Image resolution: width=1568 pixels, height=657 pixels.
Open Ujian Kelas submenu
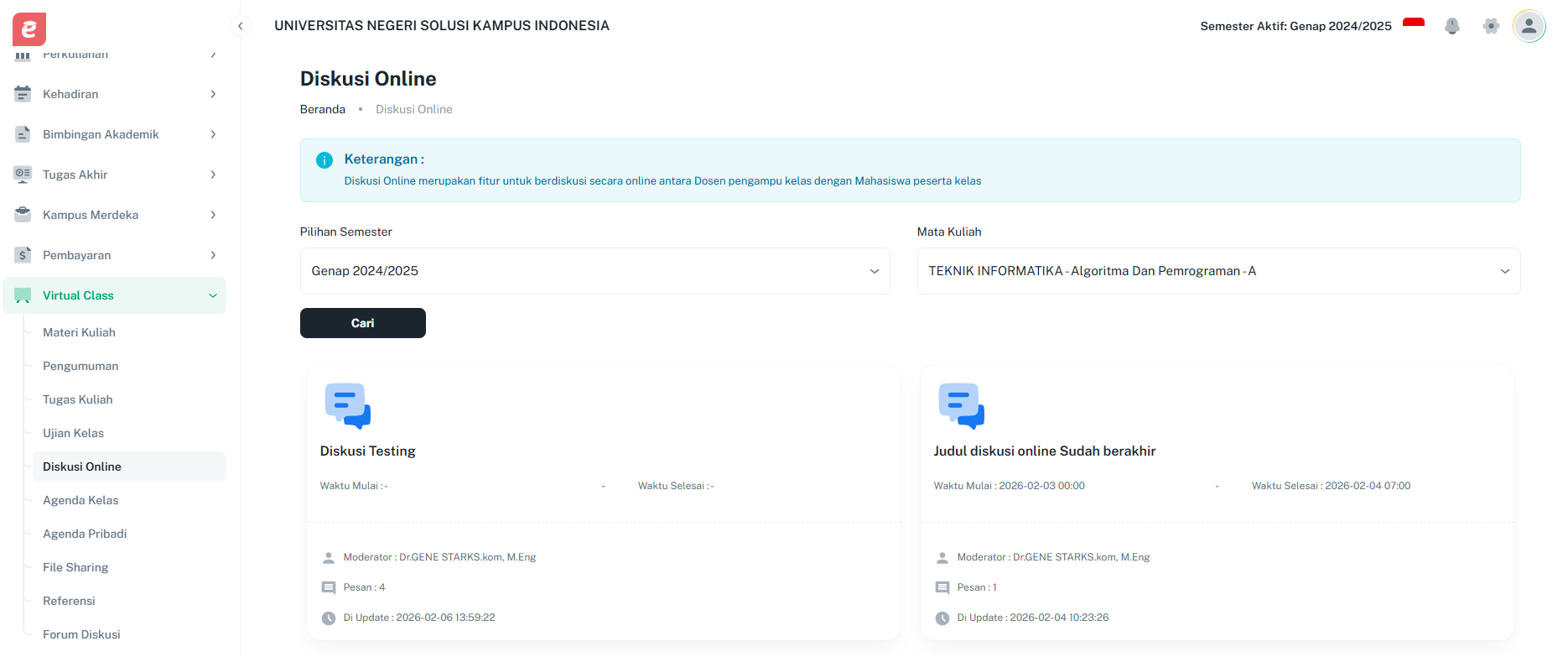pyautogui.click(x=73, y=433)
